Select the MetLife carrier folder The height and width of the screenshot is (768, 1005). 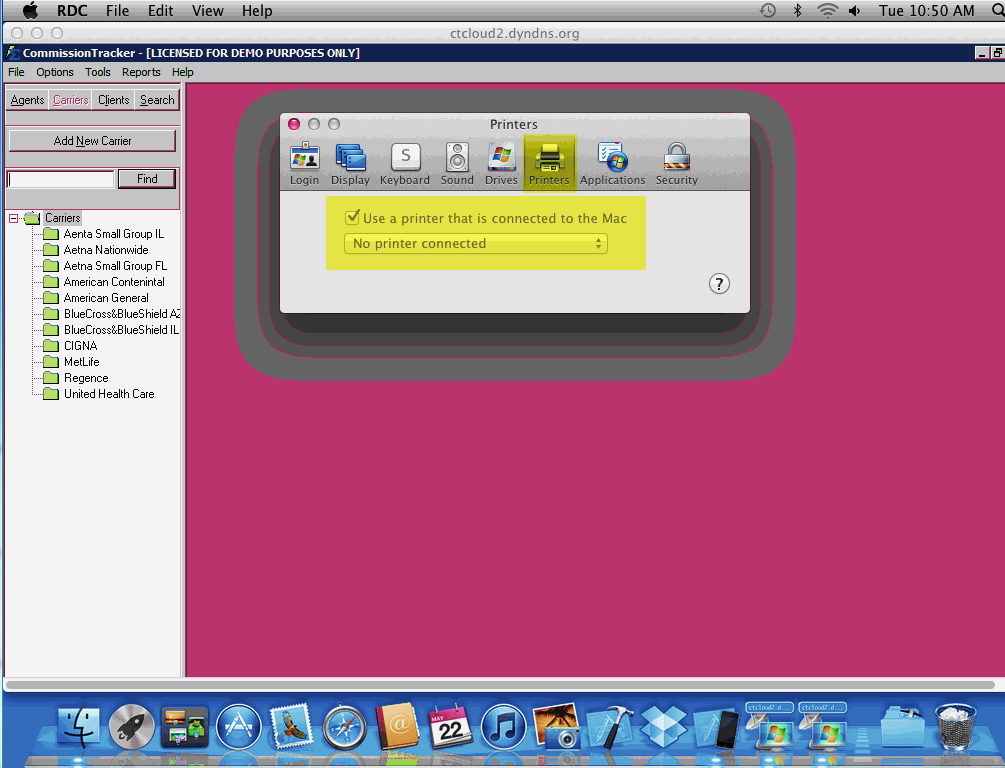(x=81, y=362)
